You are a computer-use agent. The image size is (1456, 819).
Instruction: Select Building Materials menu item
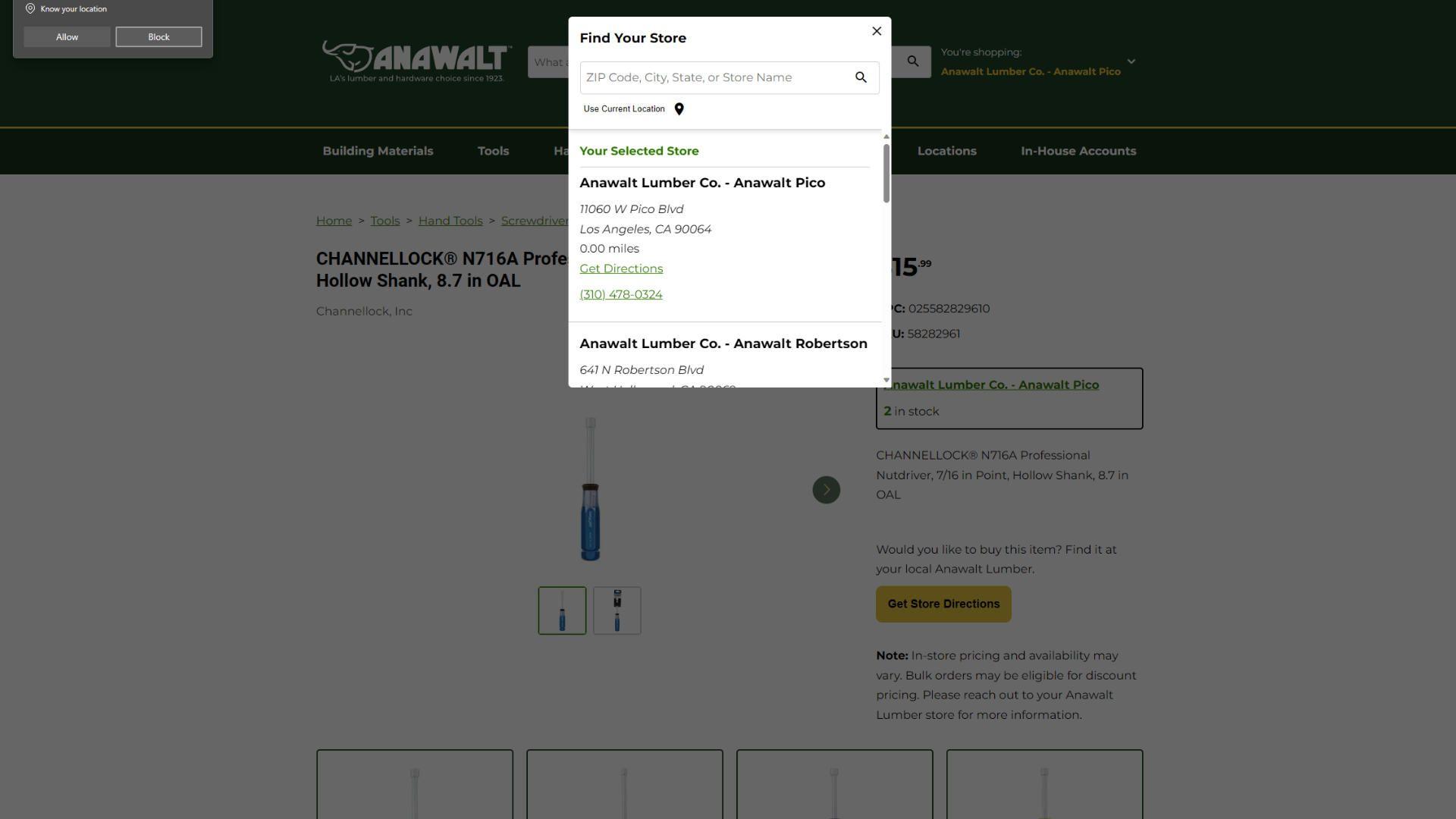pos(377,150)
